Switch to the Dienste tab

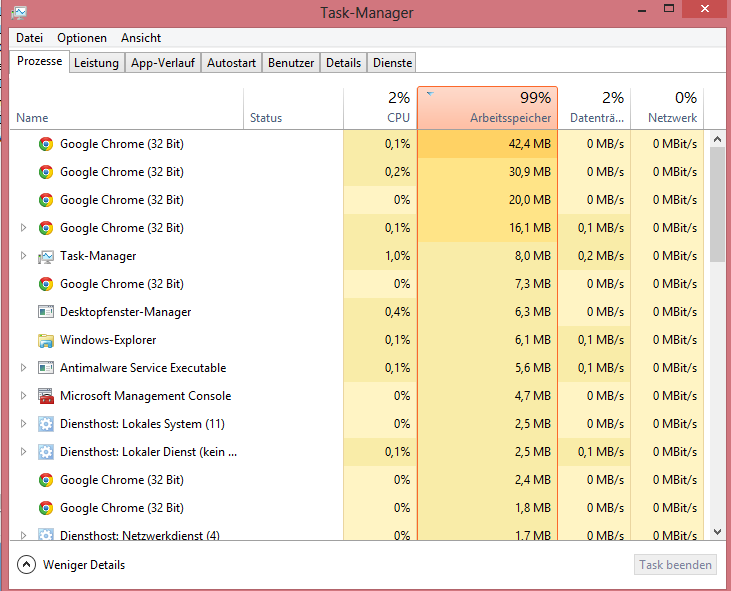click(392, 63)
